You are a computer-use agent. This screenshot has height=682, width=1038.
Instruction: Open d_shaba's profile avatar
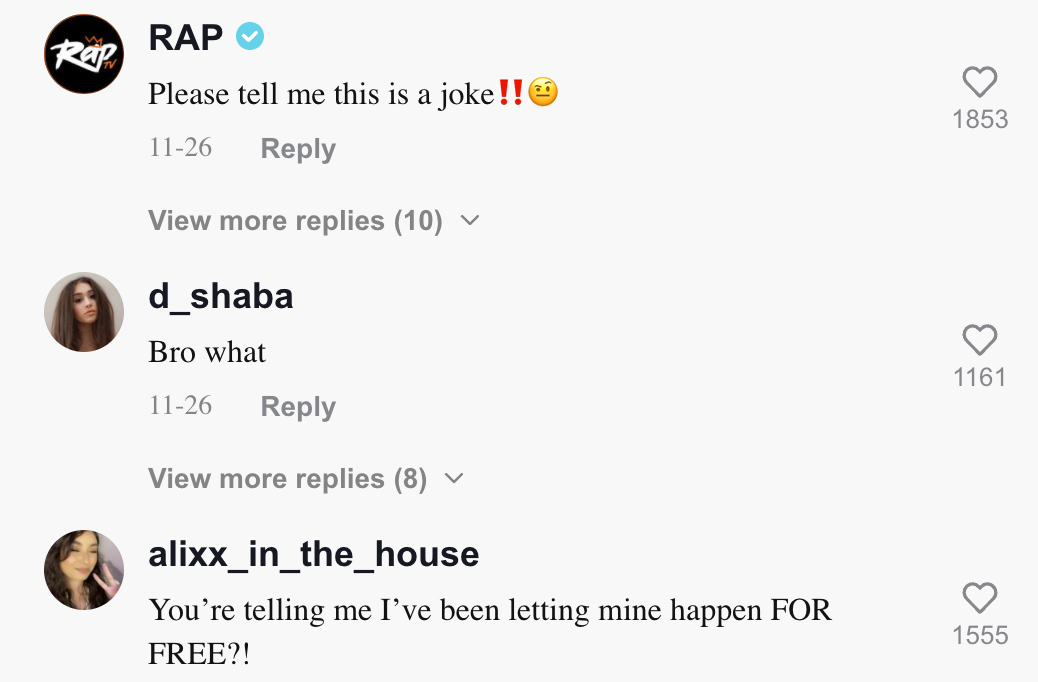(84, 312)
